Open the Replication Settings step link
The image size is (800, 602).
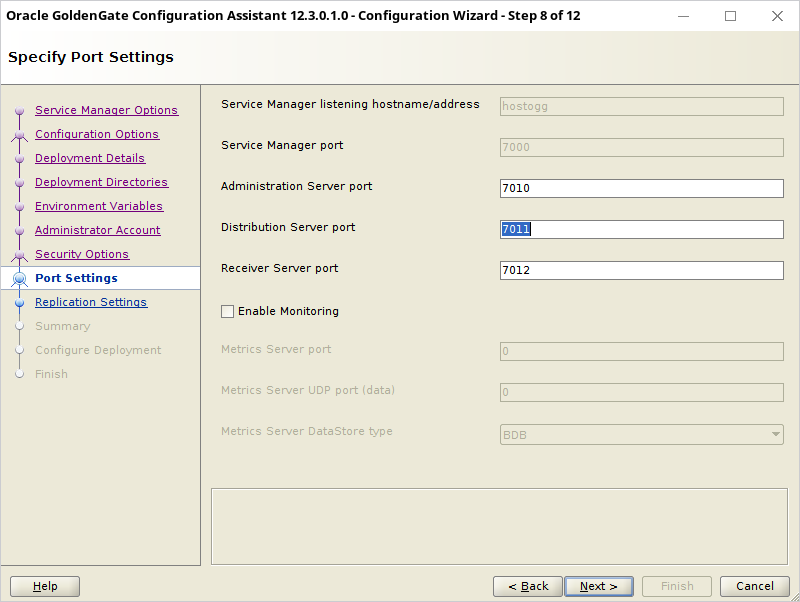click(91, 302)
